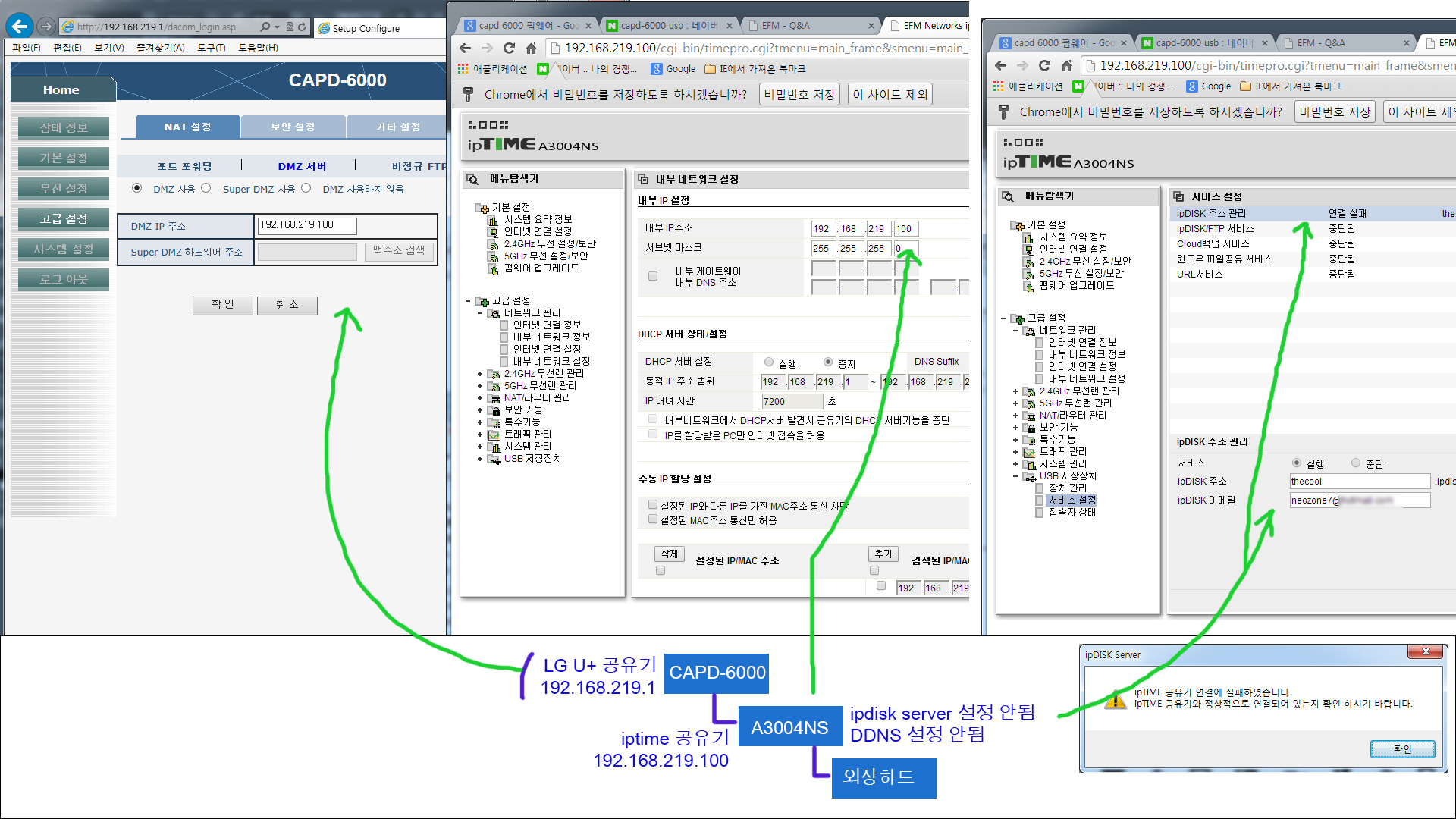Viewport: 1456px width, 819px height.
Task: Click 비밀번호 저장 in middle Chrome window
Action: pos(799,94)
